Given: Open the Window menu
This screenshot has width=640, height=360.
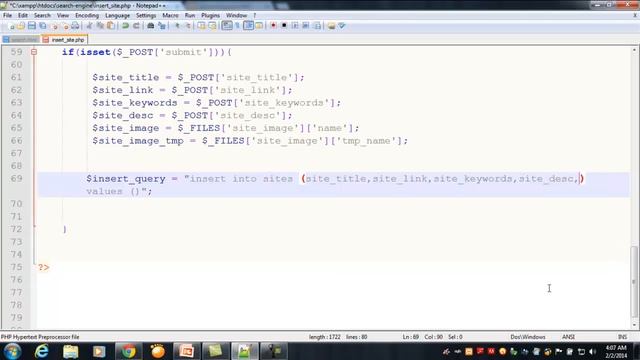Looking at the screenshot, I should [237, 15].
